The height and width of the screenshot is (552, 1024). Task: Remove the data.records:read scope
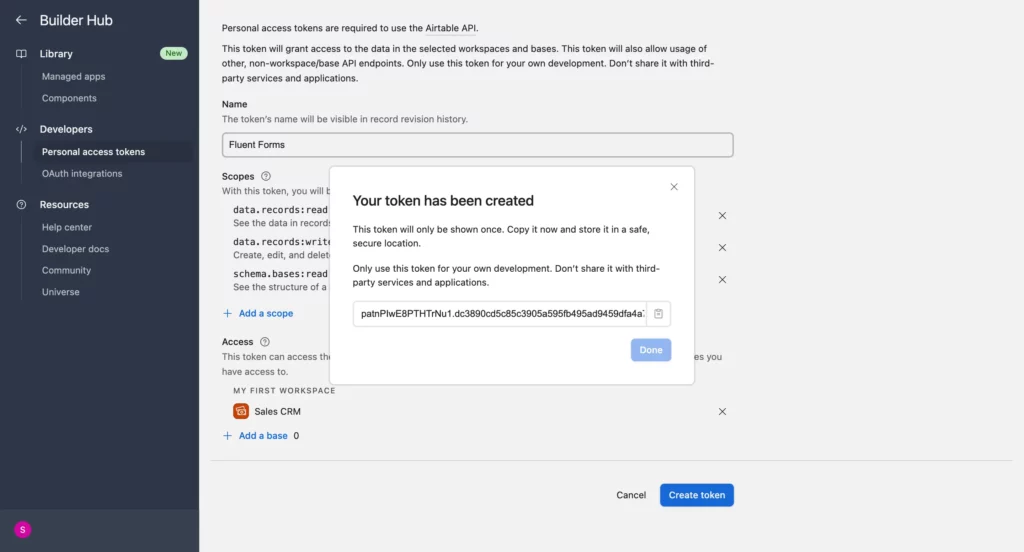point(722,216)
